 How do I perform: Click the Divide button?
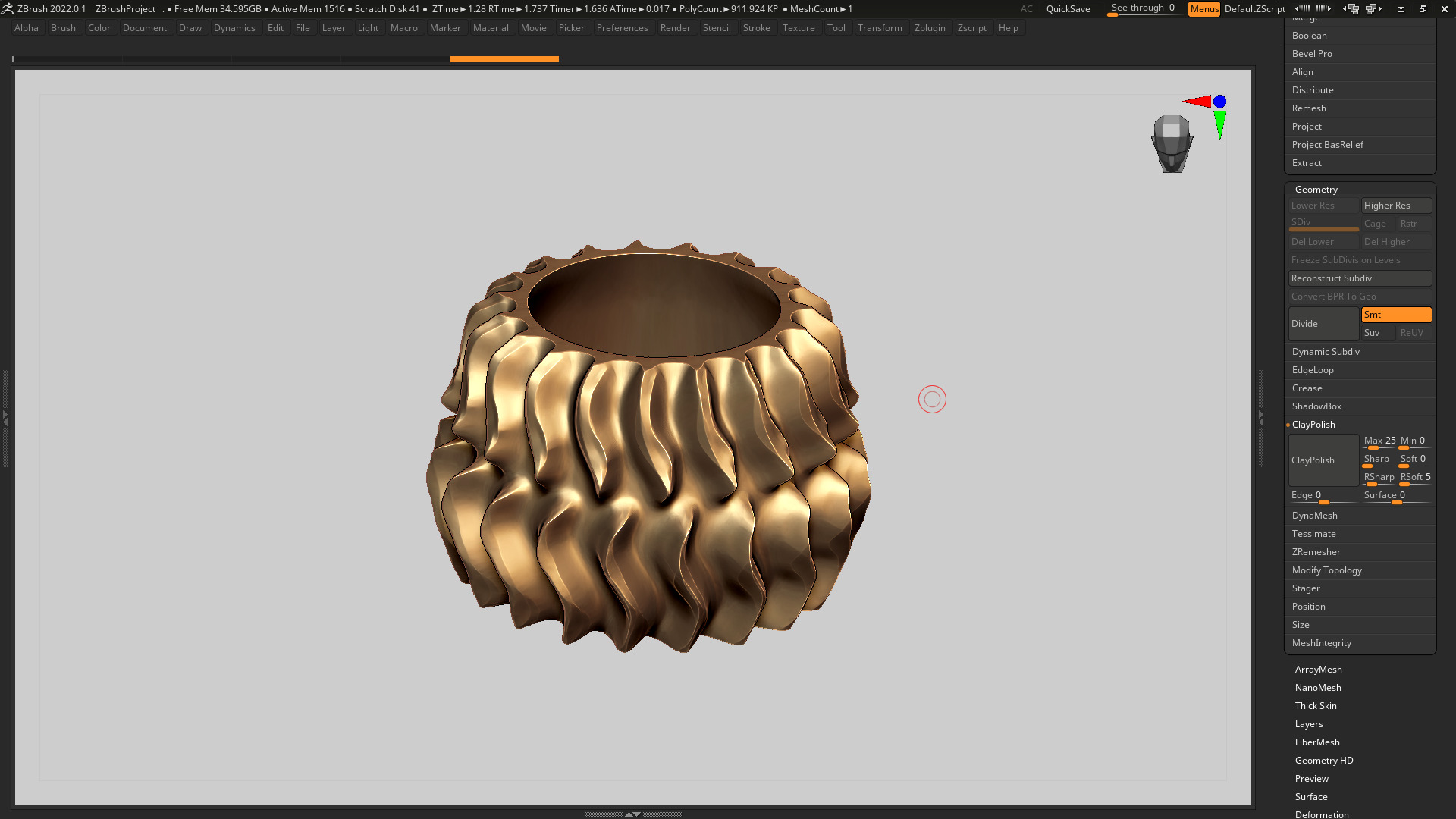point(1323,324)
